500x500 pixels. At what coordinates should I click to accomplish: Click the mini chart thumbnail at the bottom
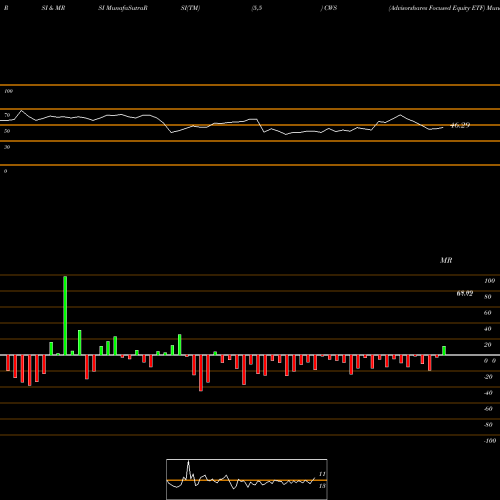coord(247,479)
